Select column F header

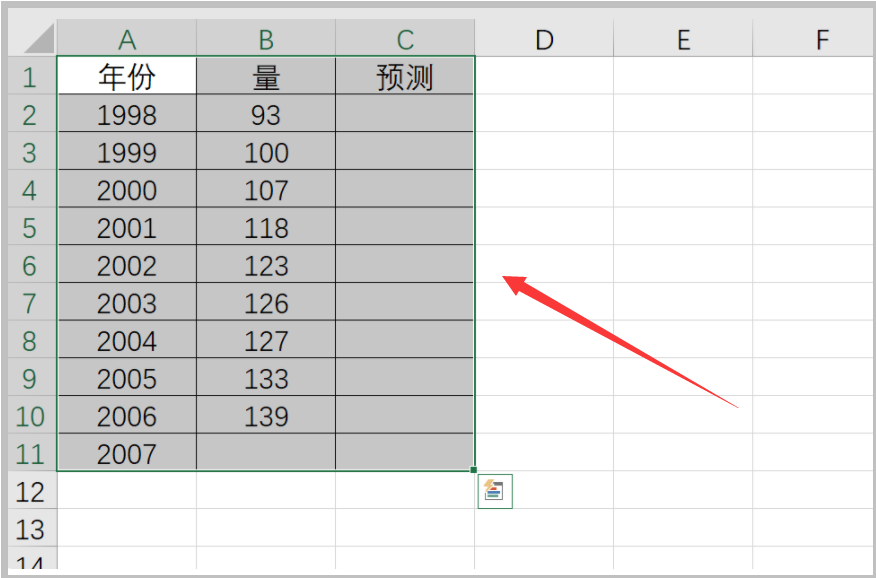click(x=815, y=39)
